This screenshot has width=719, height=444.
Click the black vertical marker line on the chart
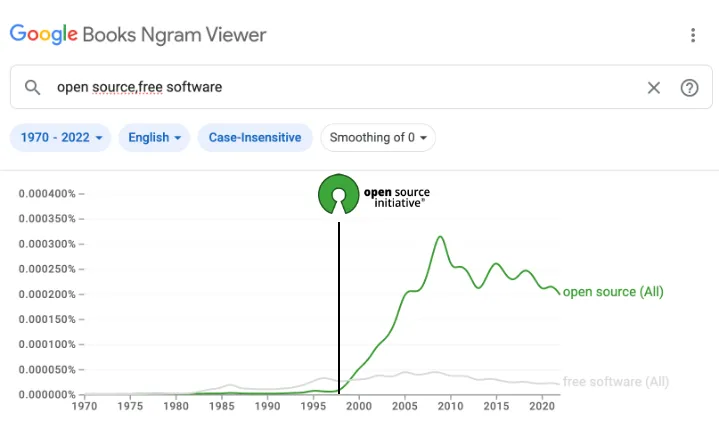pos(339,300)
